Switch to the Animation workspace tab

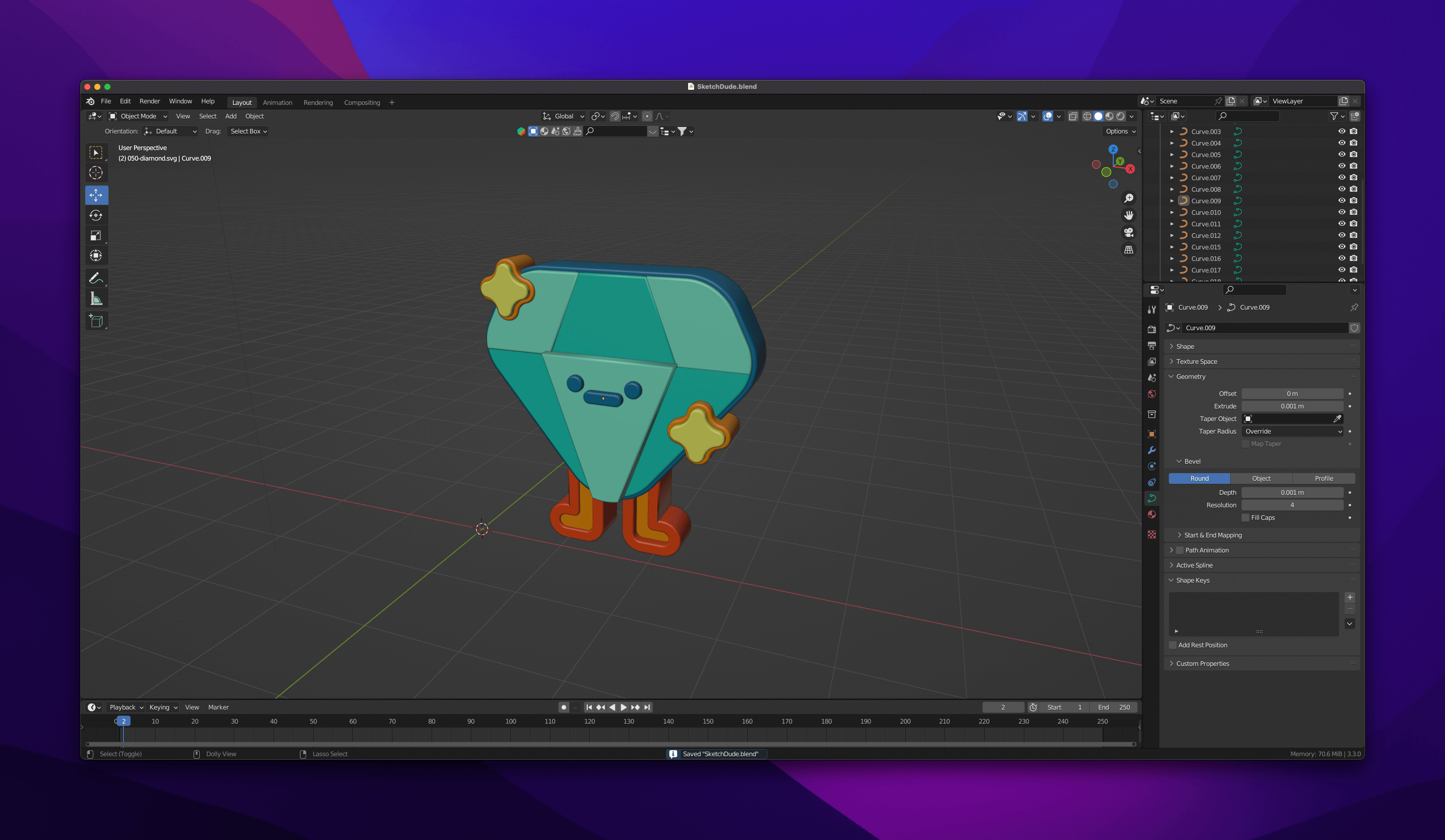pyautogui.click(x=278, y=102)
